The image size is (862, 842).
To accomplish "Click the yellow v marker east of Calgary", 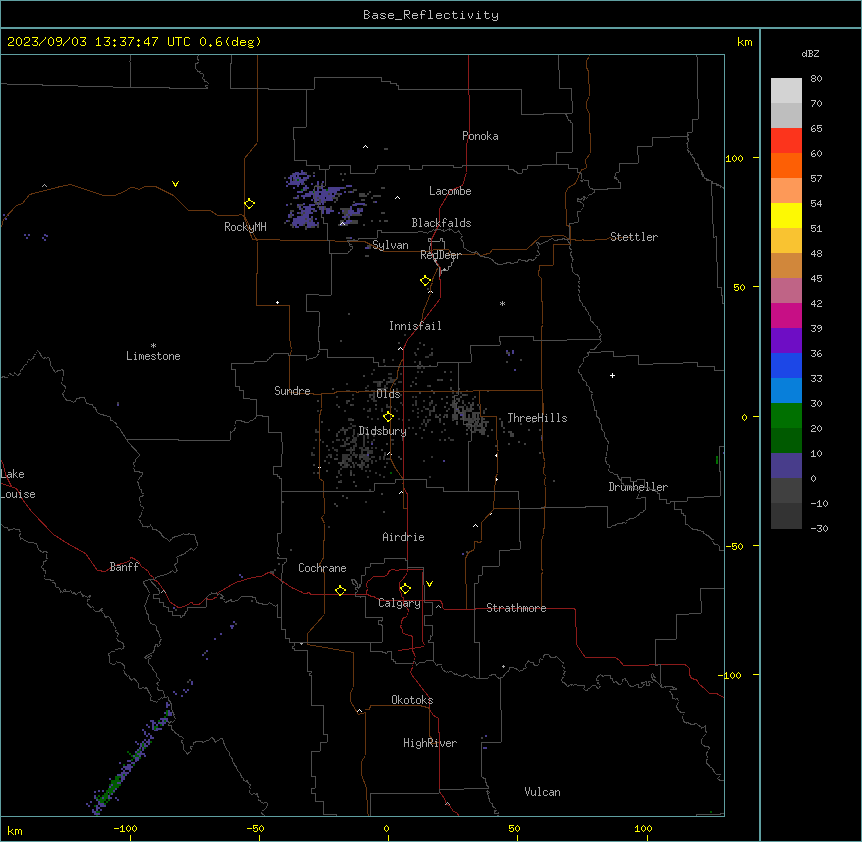I will tap(429, 584).
